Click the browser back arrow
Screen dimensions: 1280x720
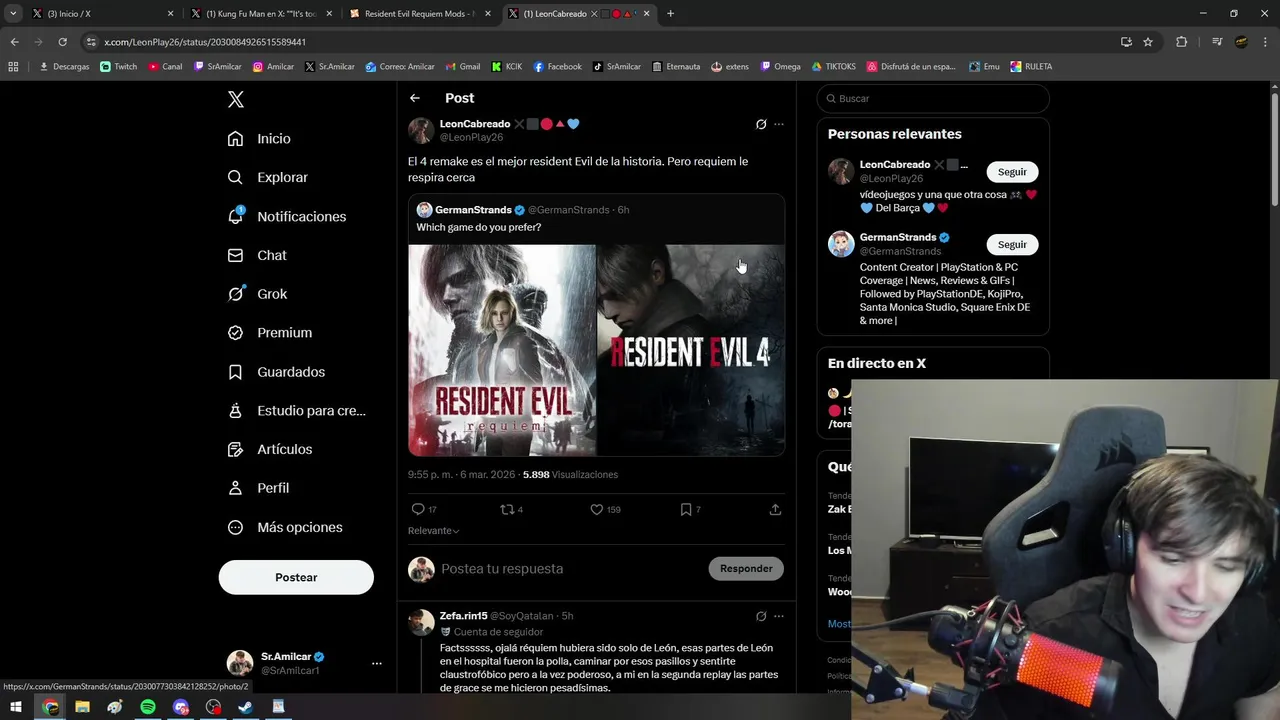coord(14,42)
